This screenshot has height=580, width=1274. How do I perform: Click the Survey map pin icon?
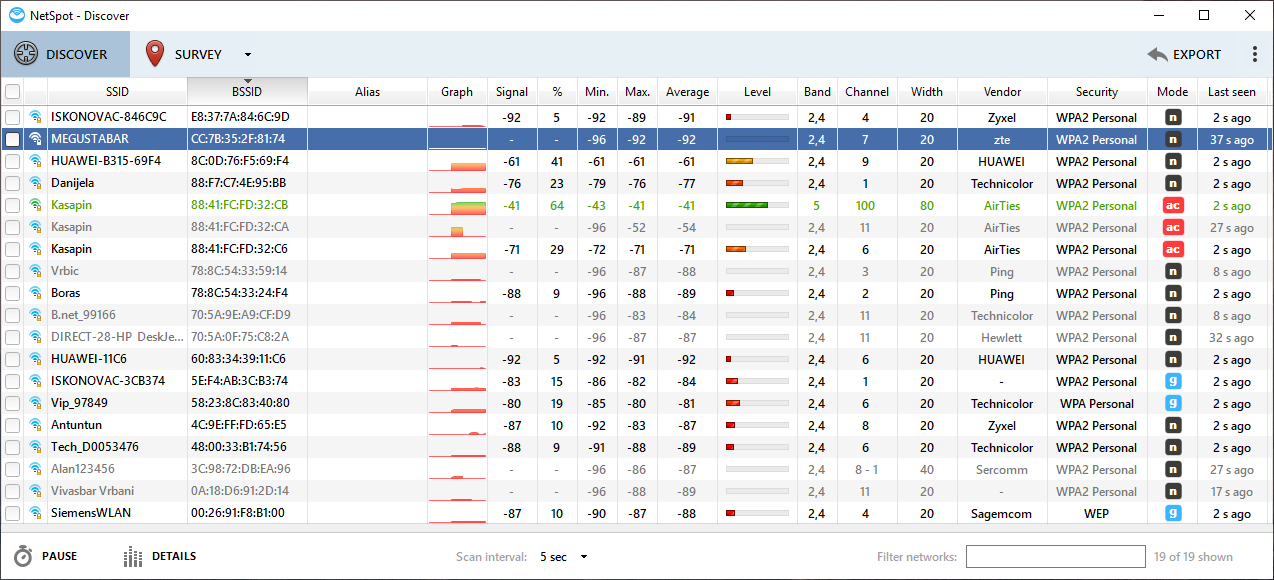pyautogui.click(x=154, y=54)
